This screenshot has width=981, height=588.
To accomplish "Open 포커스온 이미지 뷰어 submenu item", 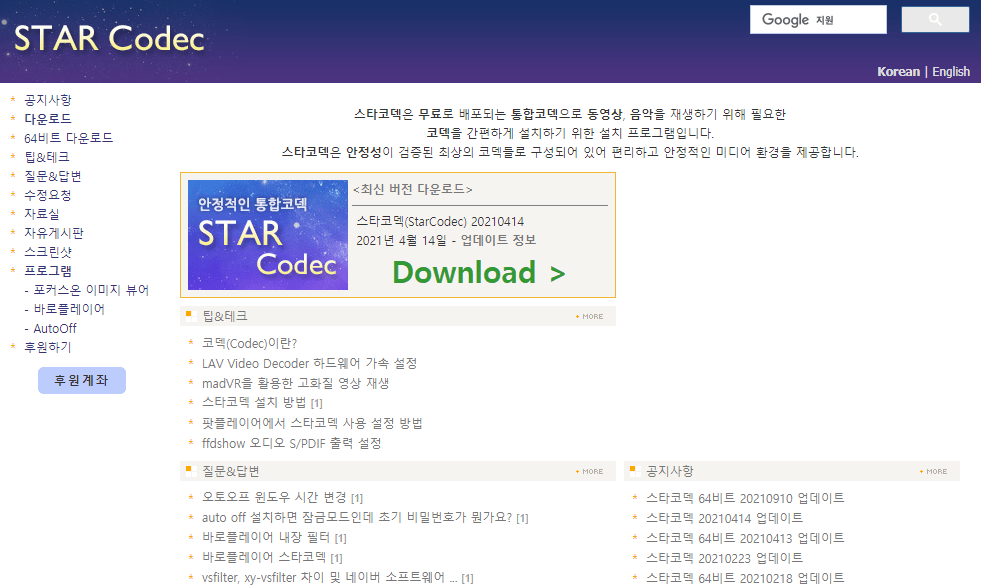I will pyautogui.click(x=91, y=290).
